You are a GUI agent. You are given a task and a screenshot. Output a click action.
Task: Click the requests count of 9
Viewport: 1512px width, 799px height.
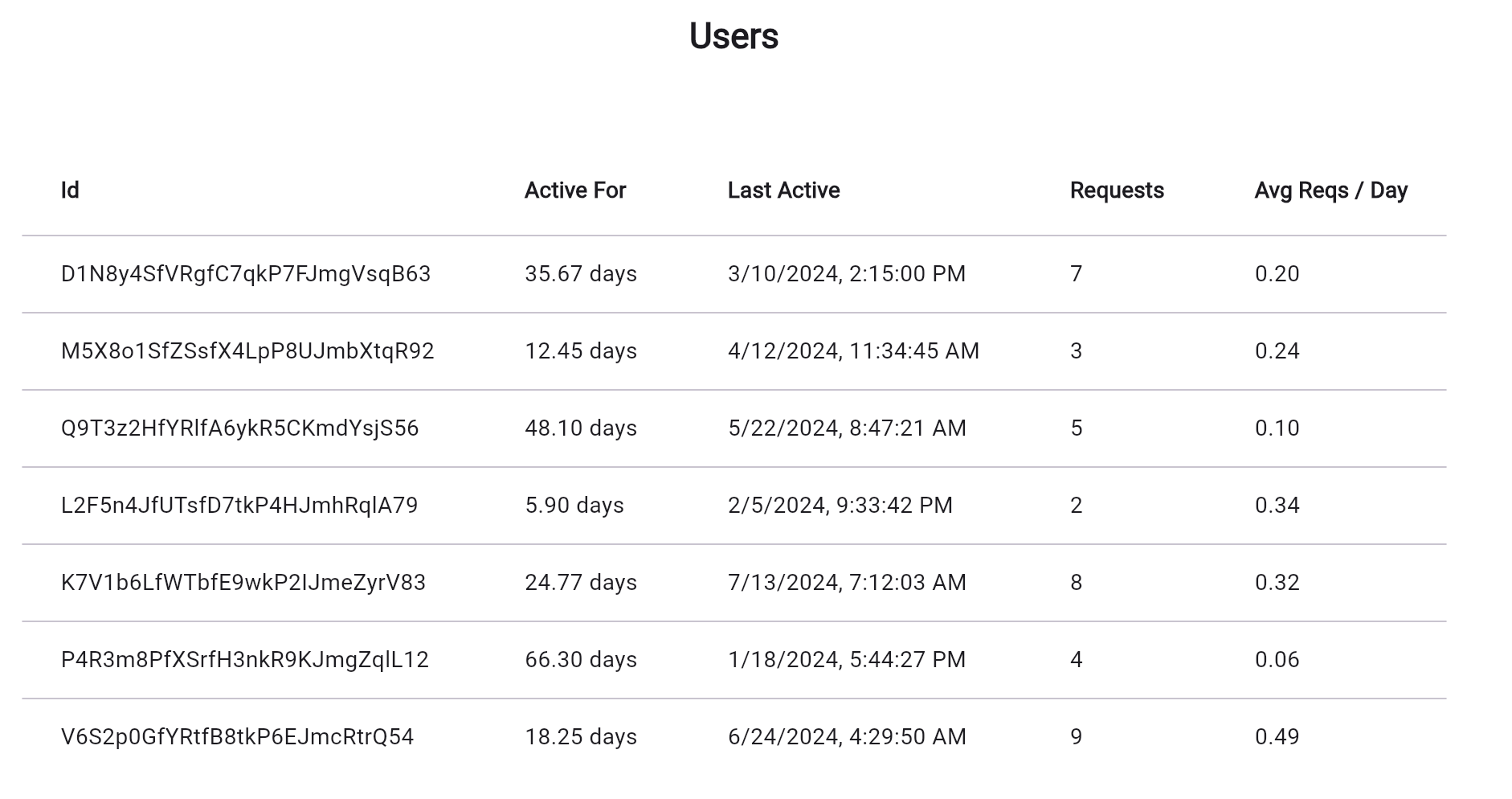click(x=1075, y=735)
